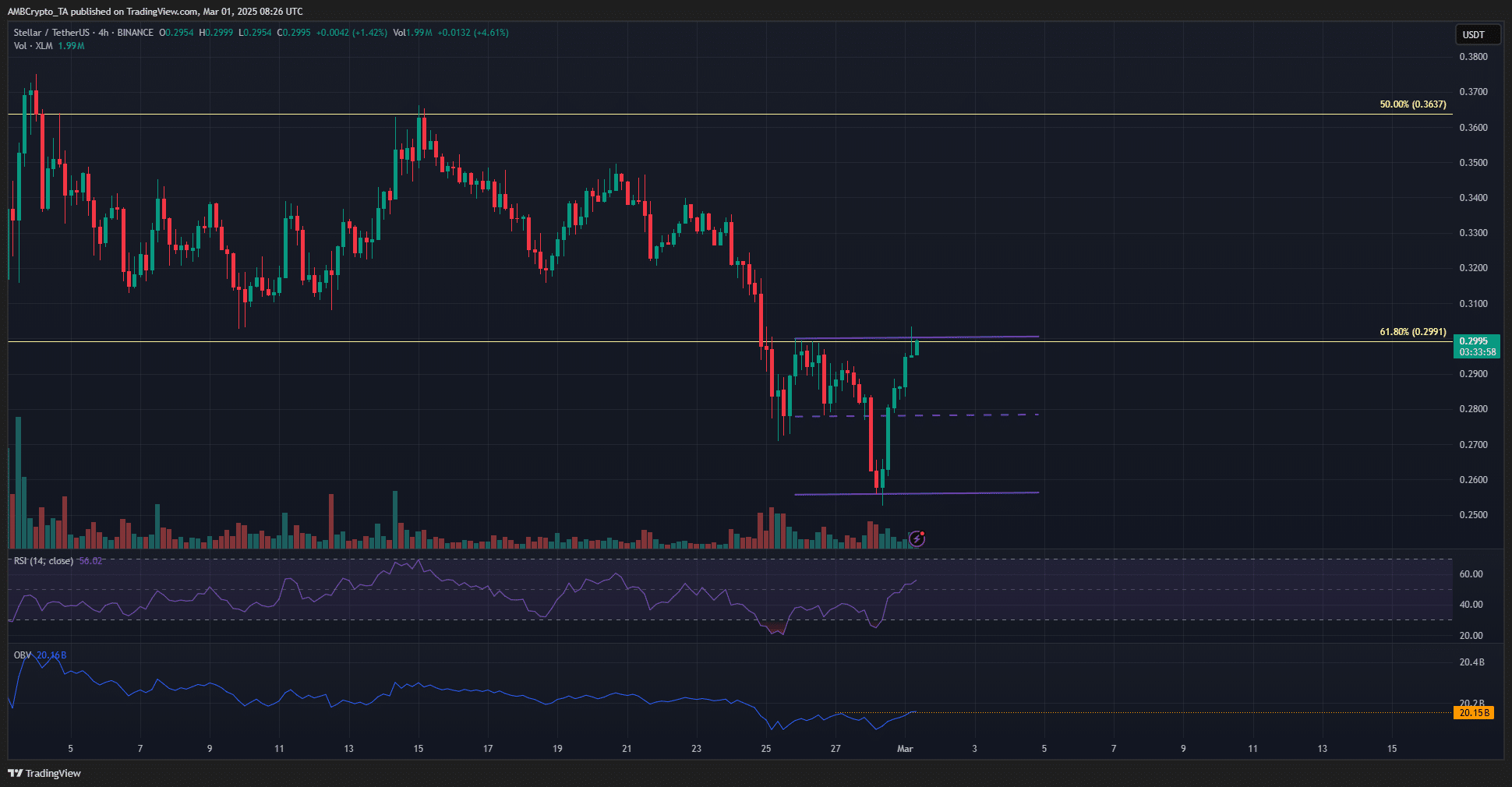Click the orange OBV value tag 20.15B
The height and width of the screenshot is (787, 1512).
coord(1474,713)
